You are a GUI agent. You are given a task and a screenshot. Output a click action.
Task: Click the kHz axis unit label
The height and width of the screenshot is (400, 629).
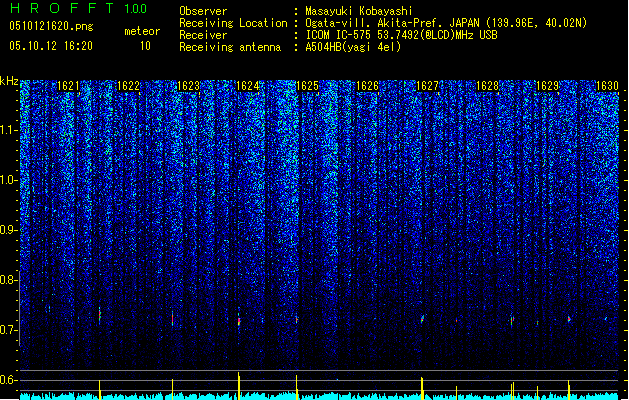click(x=9, y=81)
